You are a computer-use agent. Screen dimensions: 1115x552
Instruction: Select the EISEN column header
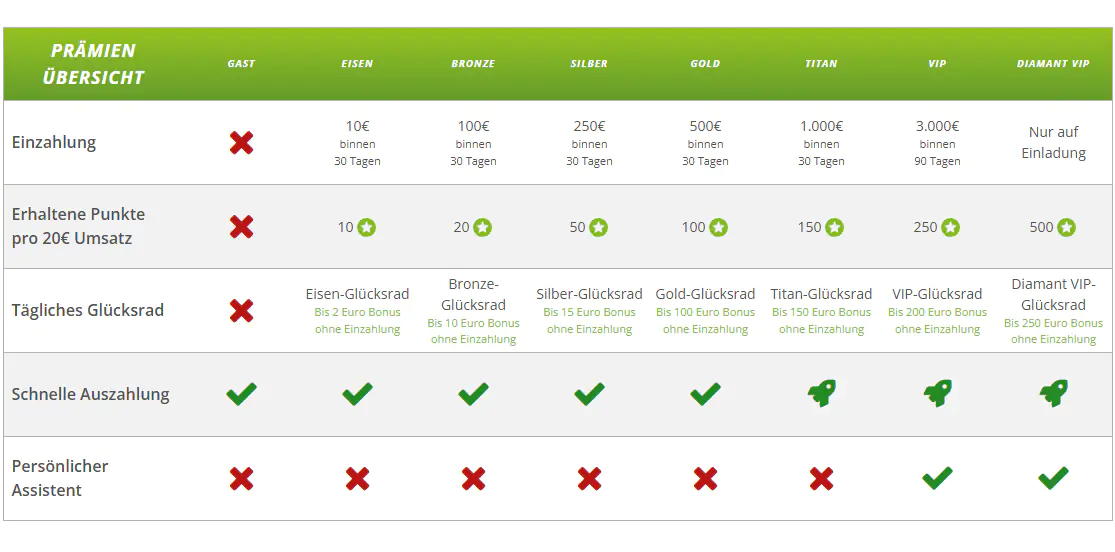[357, 64]
